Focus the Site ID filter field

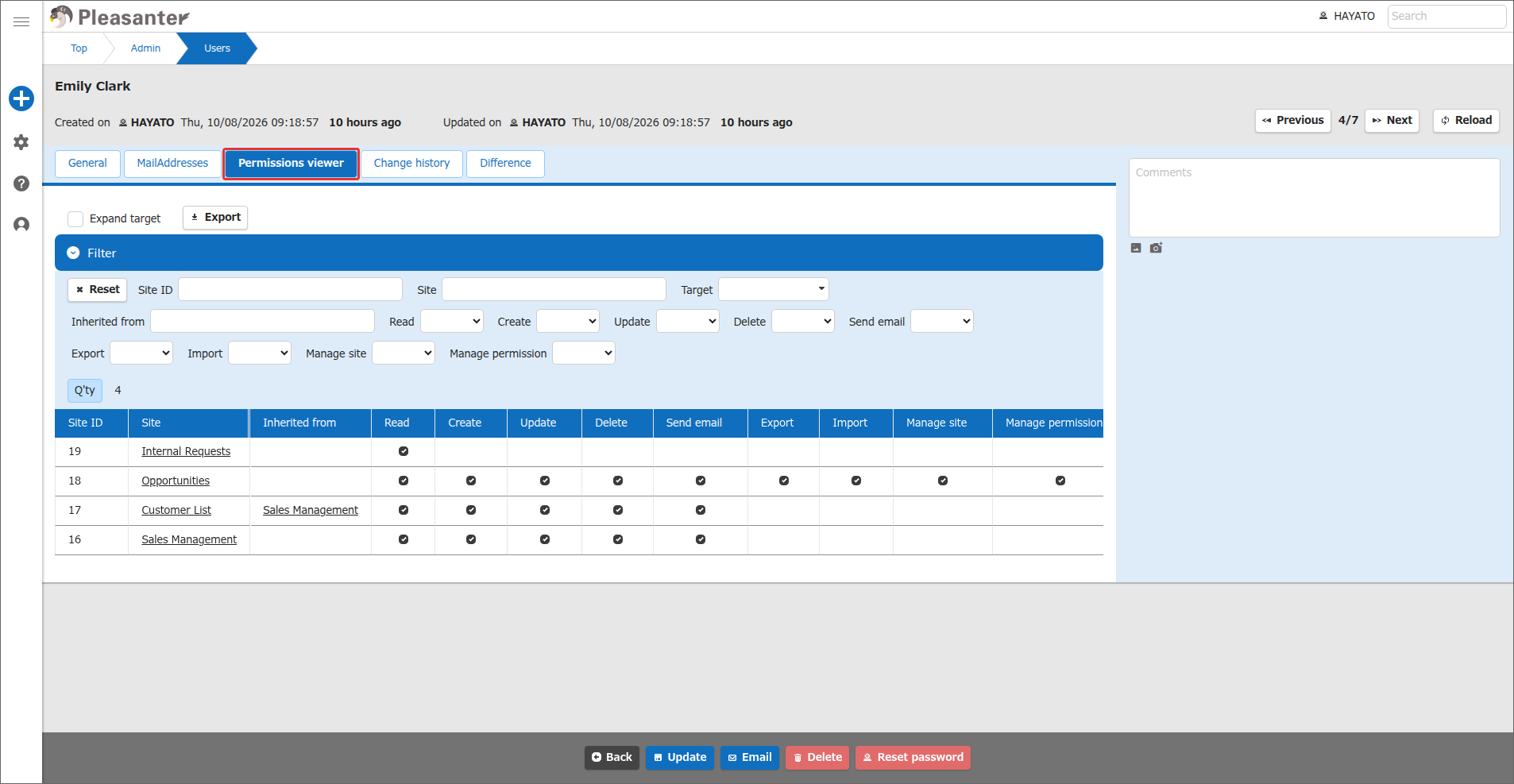tap(290, 289)
